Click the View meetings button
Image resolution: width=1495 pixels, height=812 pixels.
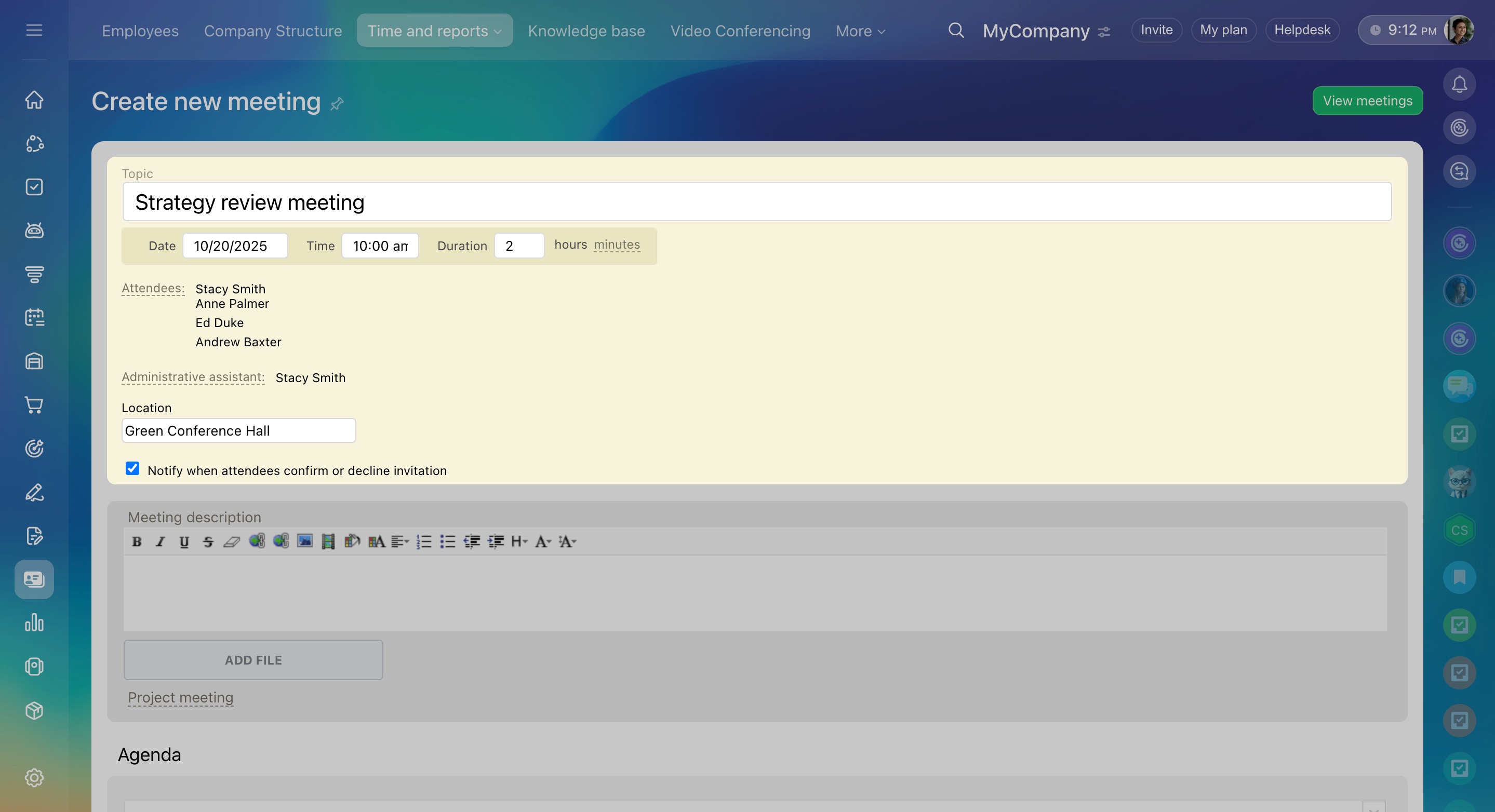tap(1367, 101)
